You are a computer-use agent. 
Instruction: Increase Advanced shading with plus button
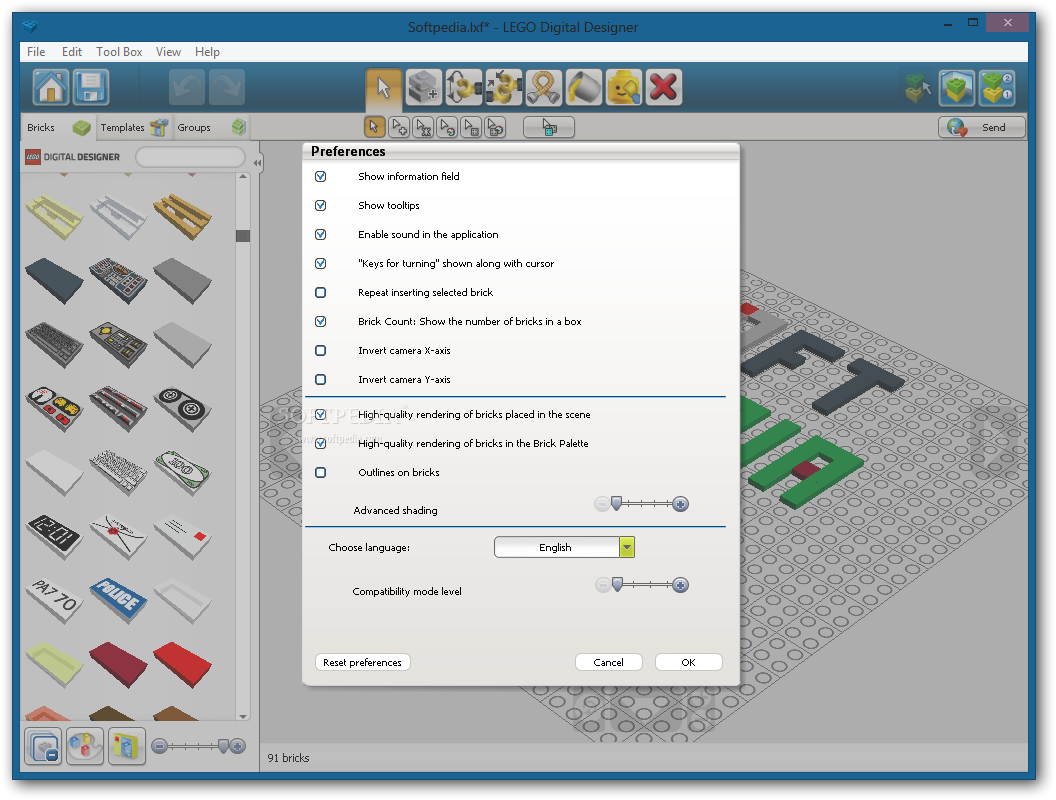pyautogui.click(x=680, y=504)
